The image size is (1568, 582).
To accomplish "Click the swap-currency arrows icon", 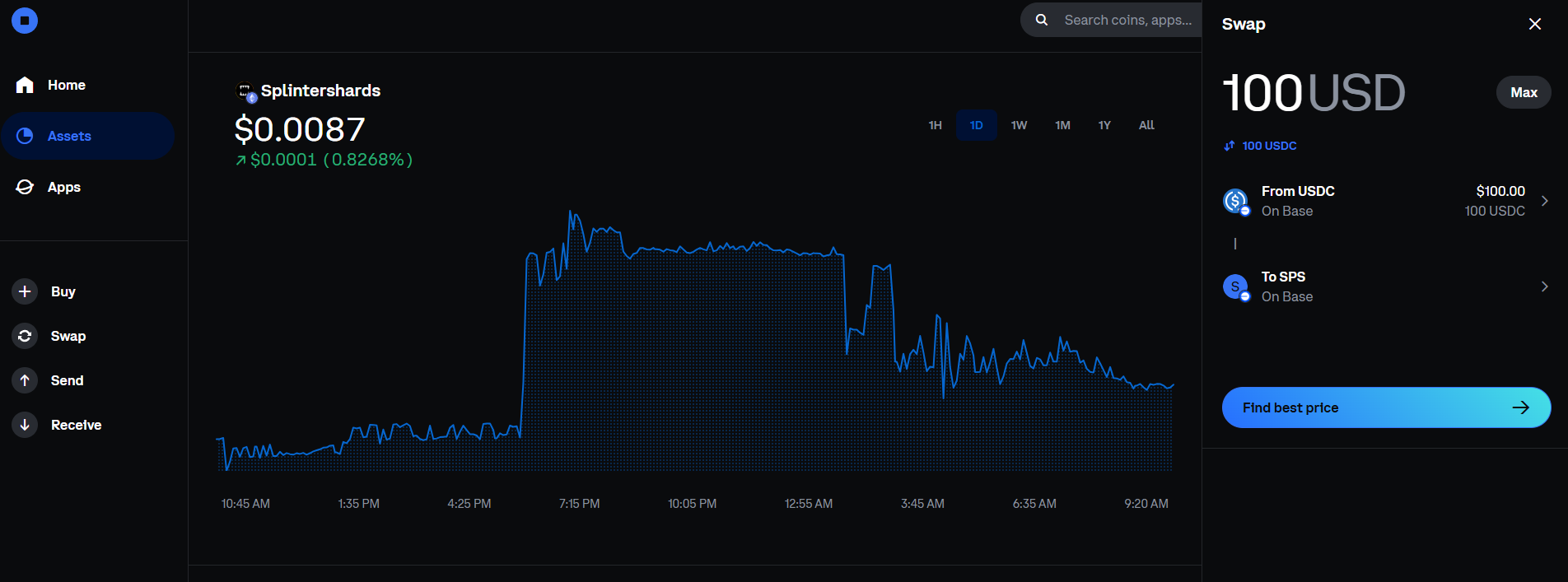I will [1230, 146].
